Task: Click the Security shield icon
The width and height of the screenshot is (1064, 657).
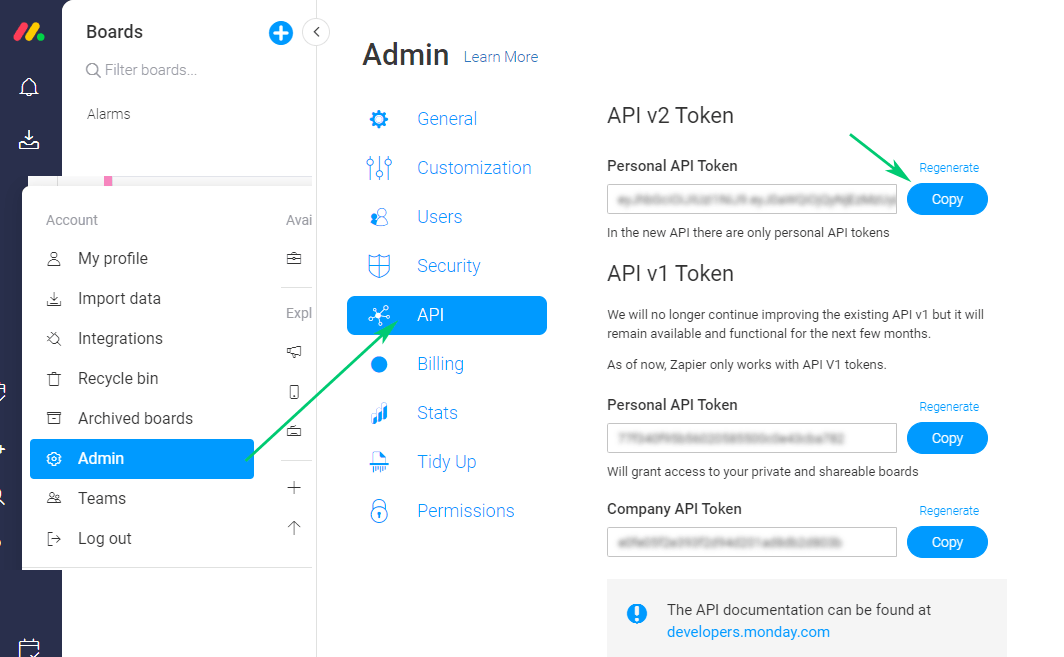Action: click(x=379, y=266)
